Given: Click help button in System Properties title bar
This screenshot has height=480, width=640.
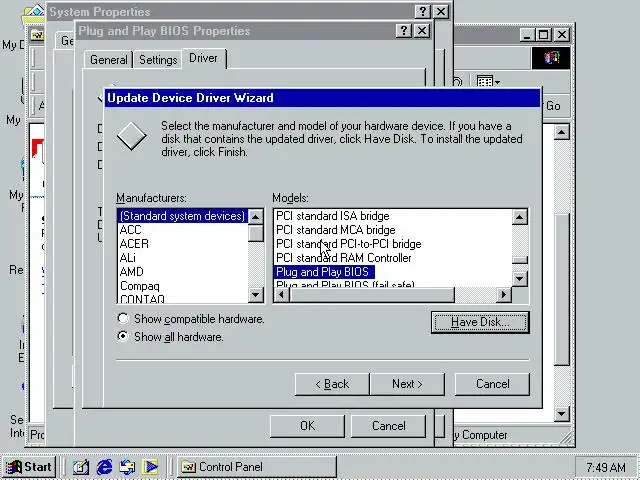Looking at the screenshot, I should pyautogui.click(x=422, y=11).
